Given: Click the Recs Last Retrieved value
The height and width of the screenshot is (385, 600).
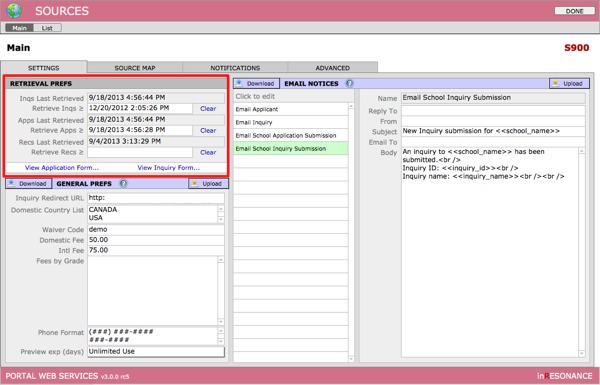Looking at the screenshot, I should tap(156, 141).
